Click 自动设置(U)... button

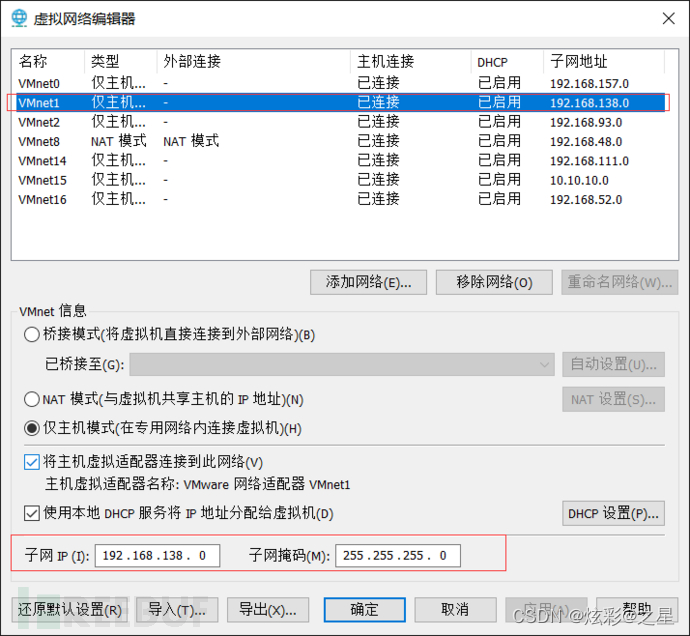[x=613, y=364]
